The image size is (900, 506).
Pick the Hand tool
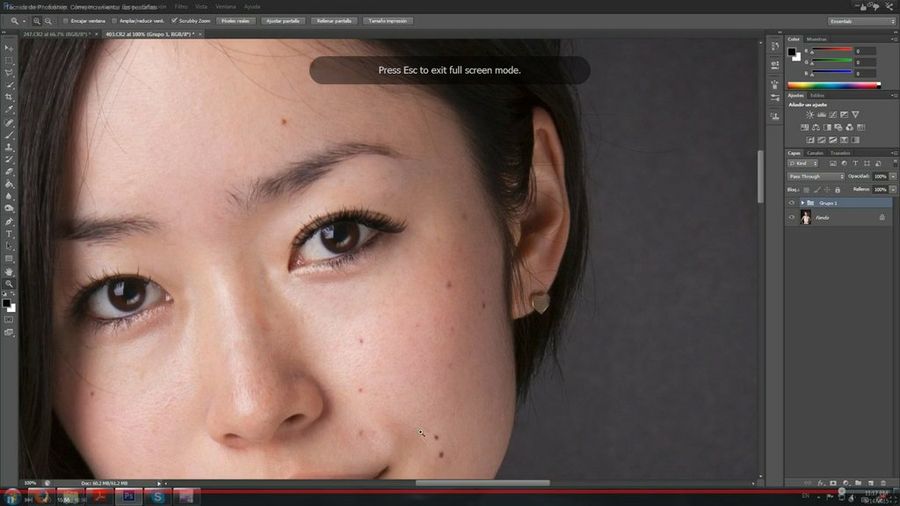[x=9, y=271]
